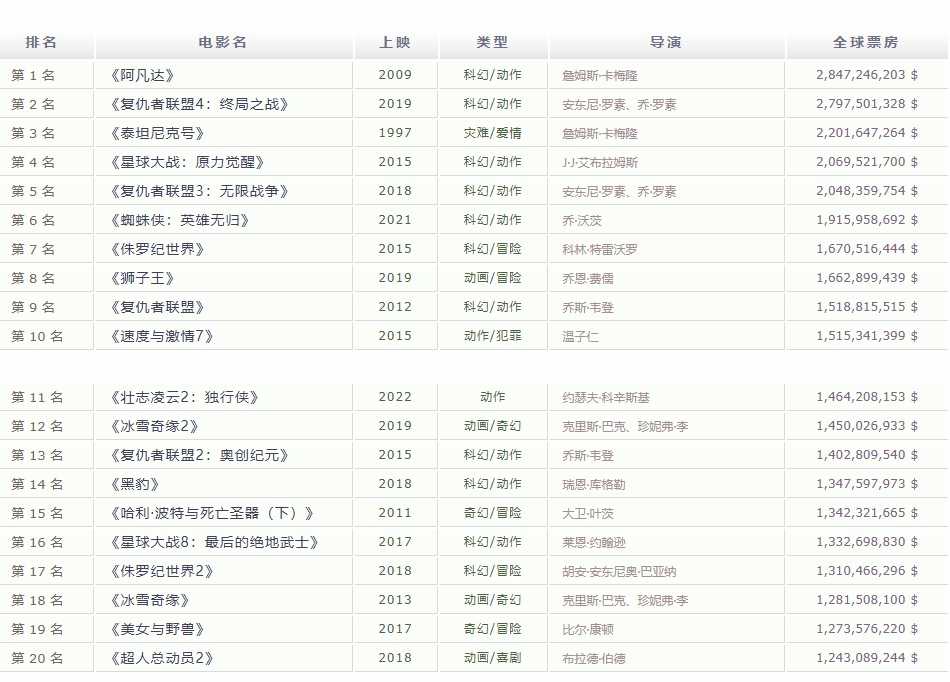Screen dimensions: 950x682
Task: Select the 《泰坦尼克号》 title
Action: point(157,133)
